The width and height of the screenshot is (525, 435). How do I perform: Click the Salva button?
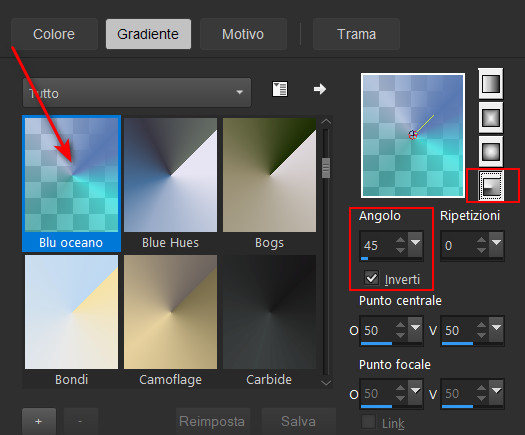[299, 421]
